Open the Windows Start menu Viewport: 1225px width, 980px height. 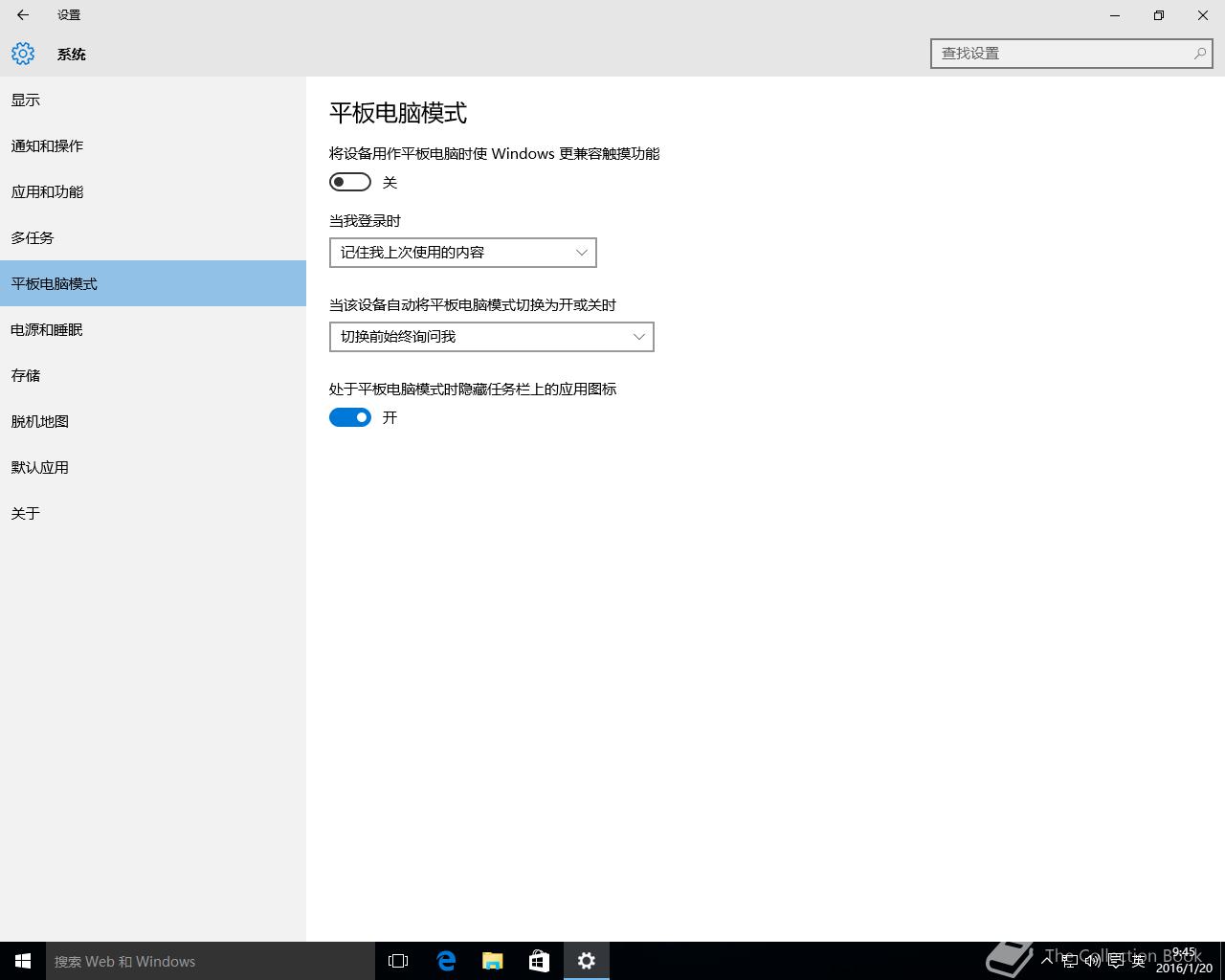23,961
